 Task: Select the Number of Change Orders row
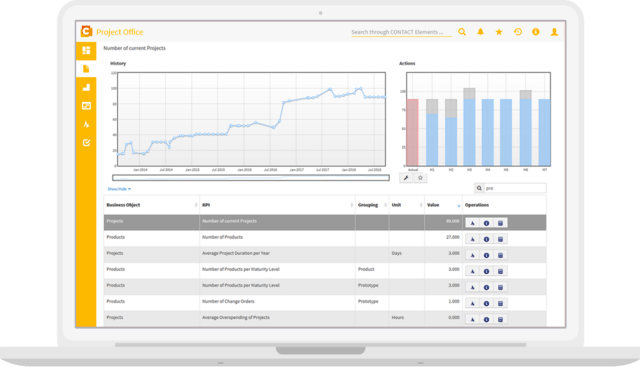pos(324,303)
